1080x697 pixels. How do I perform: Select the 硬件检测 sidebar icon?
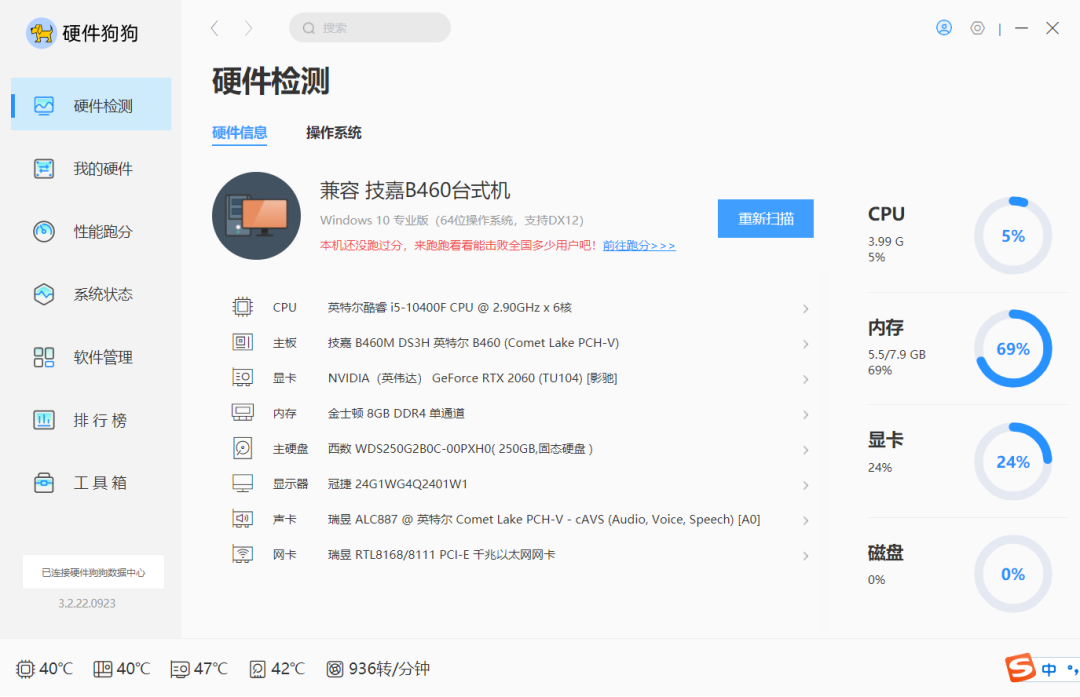(x=90, y=104)
